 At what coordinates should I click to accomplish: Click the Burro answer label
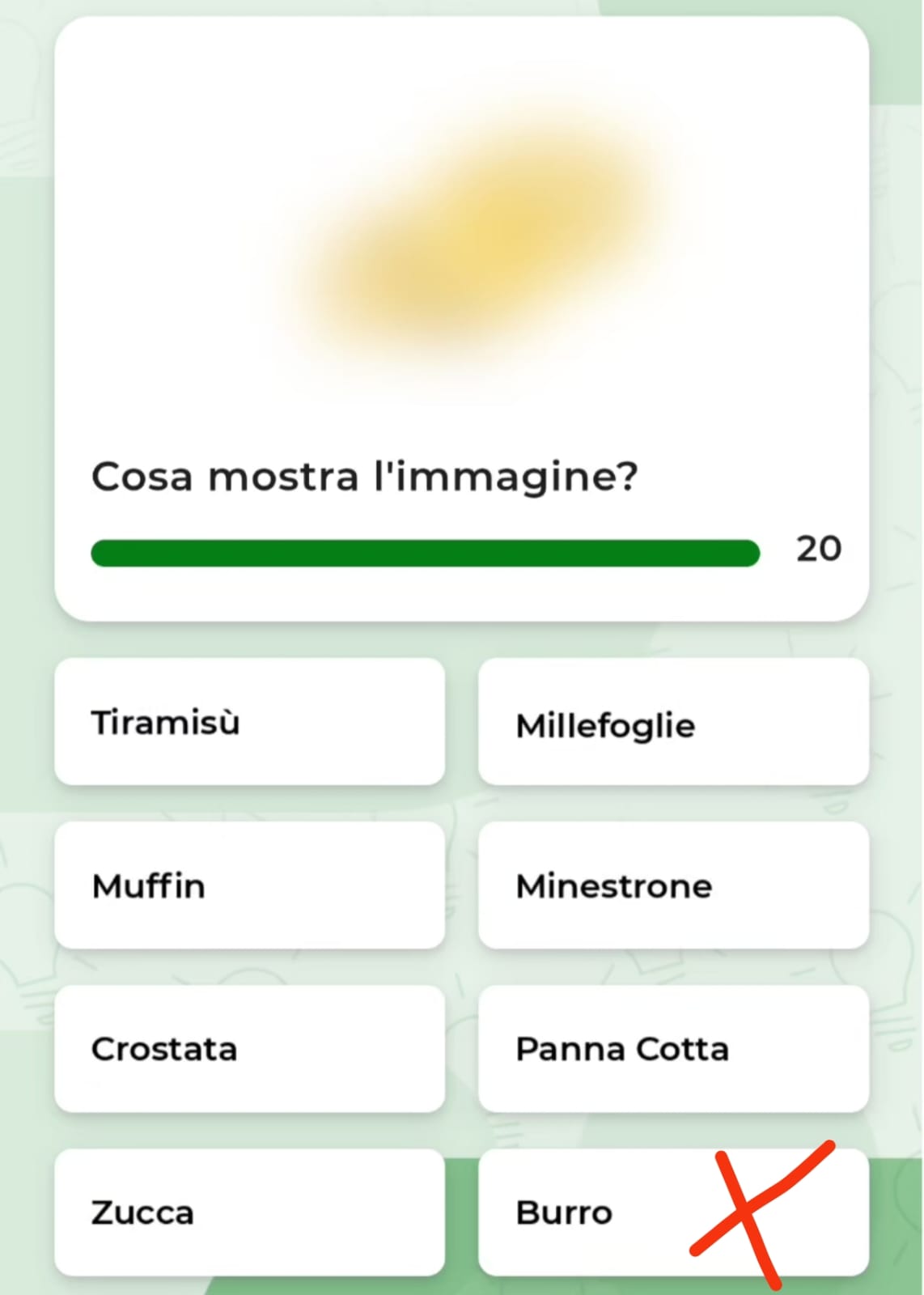point(564,1212)
